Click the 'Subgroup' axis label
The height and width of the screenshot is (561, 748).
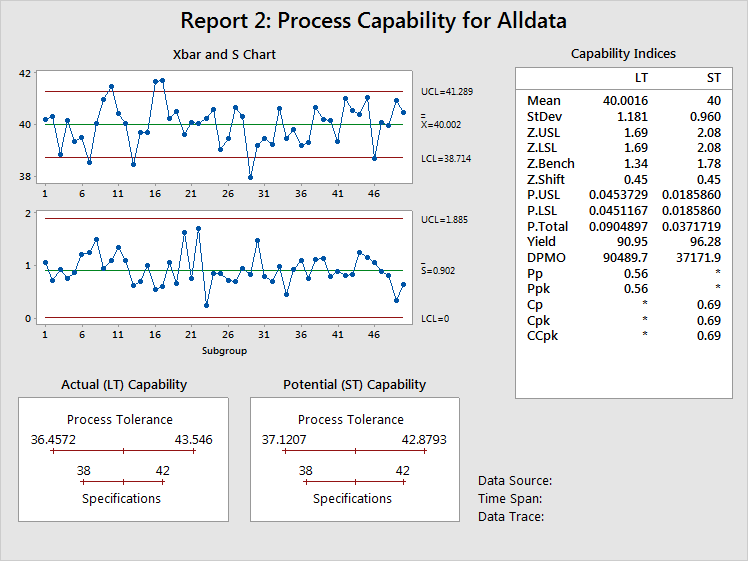click(x=224, y=351)
